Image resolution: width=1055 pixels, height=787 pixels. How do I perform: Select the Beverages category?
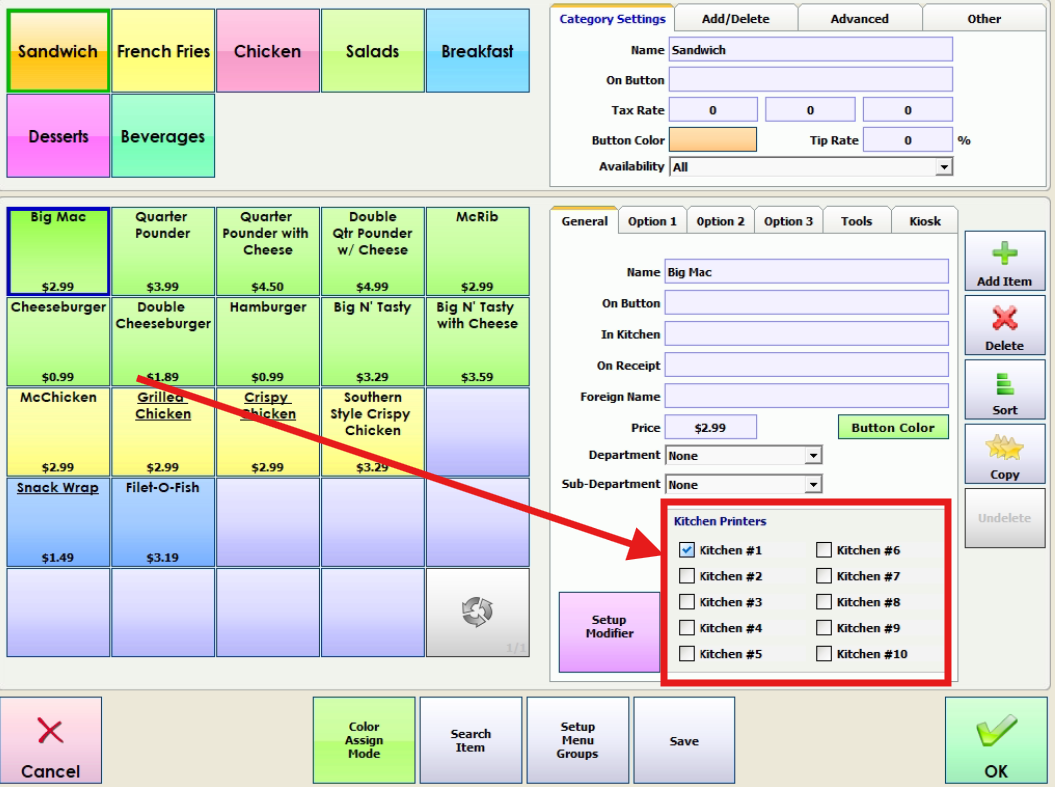(163, 136)
